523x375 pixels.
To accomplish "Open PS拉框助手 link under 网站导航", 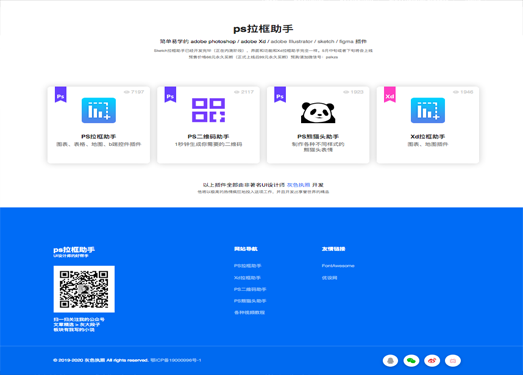I will pyautogui.click(x=247, y=266).
